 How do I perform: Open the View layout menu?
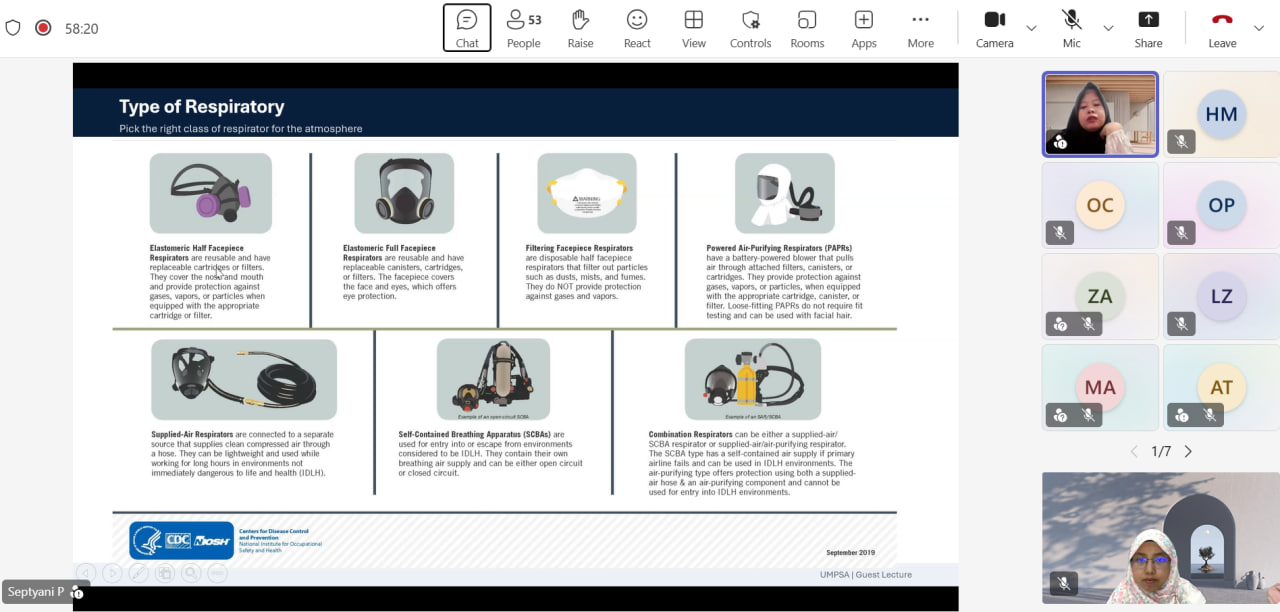(x=693, y=28)
